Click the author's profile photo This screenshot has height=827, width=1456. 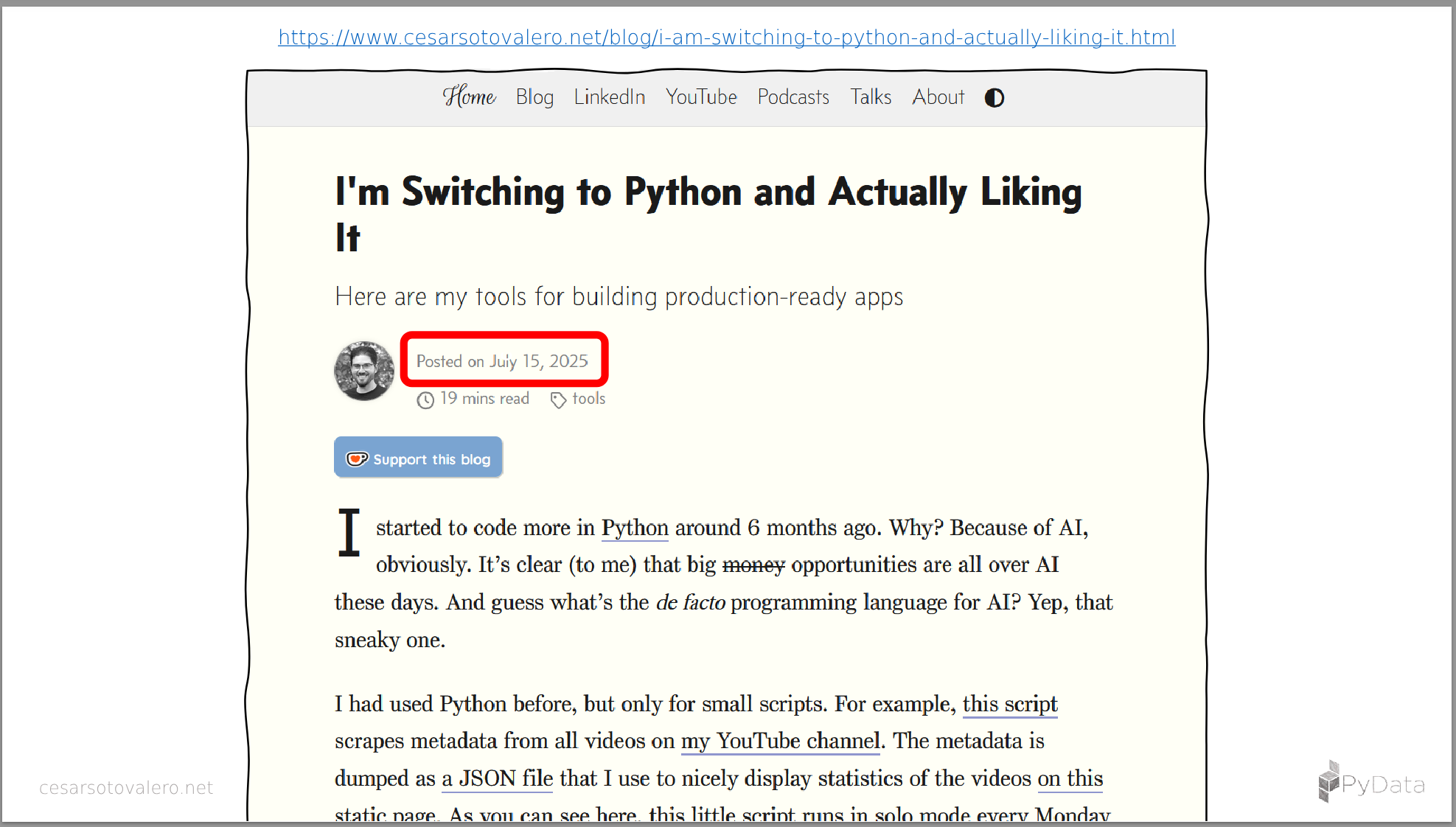(x=364, y=371)
